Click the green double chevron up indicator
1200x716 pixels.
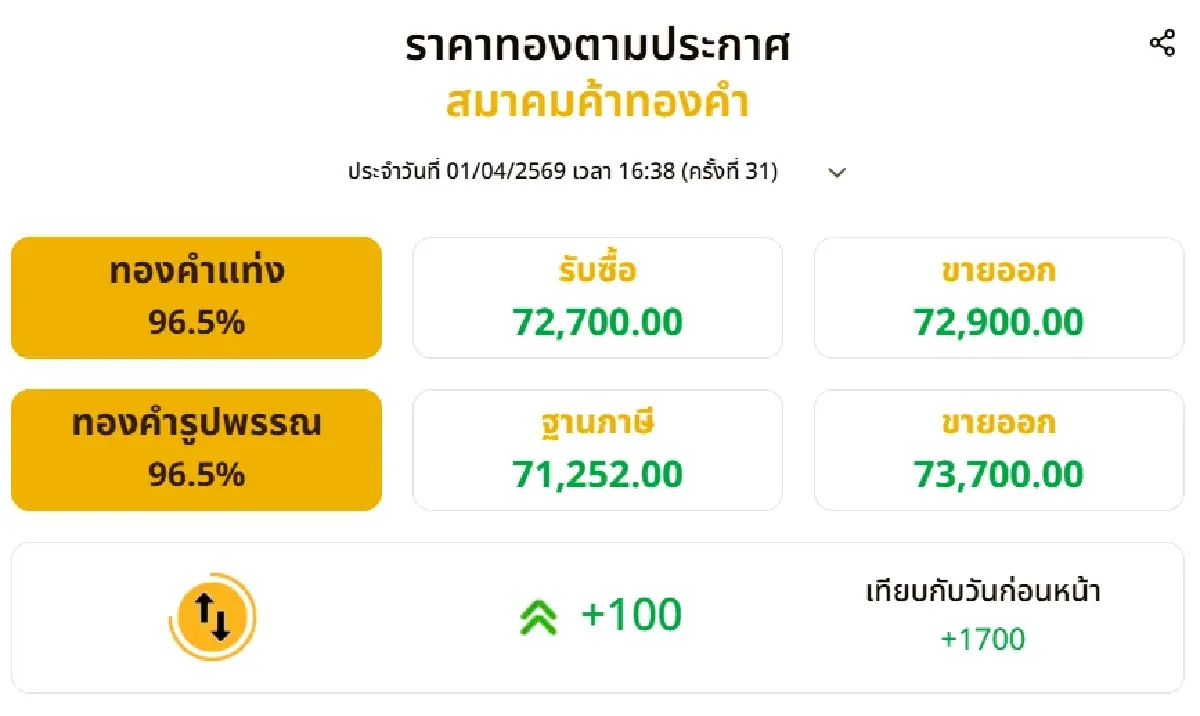pyautogui.click(x=540, y=615)
